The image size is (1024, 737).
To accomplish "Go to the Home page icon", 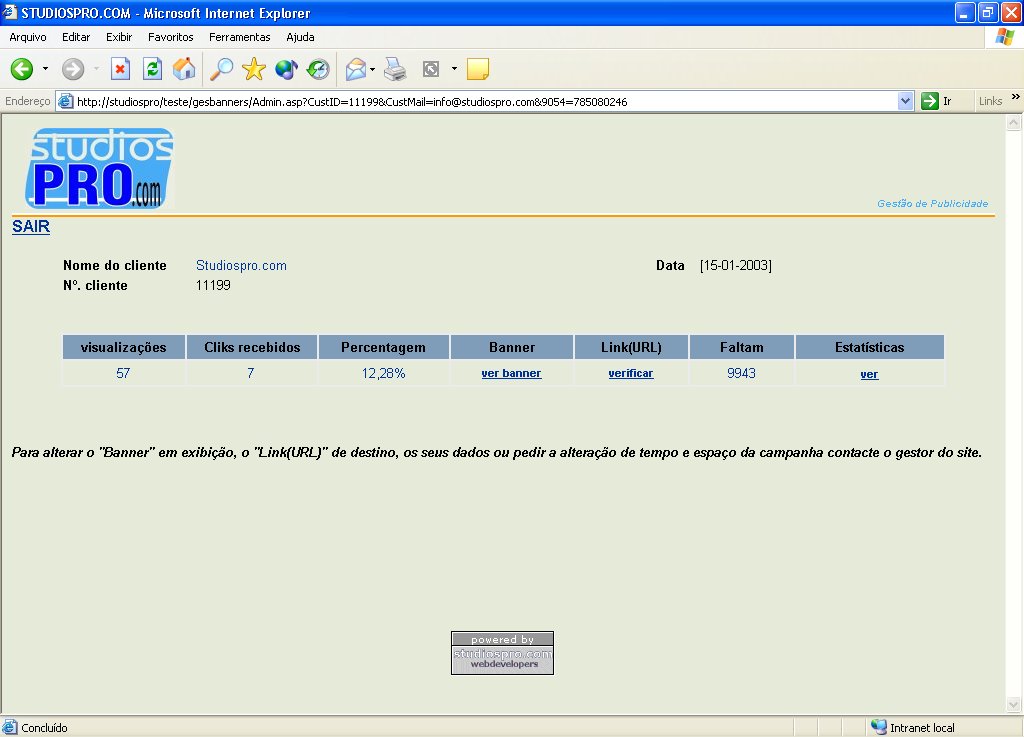I will pyautogui.click(x=184, y=69).
